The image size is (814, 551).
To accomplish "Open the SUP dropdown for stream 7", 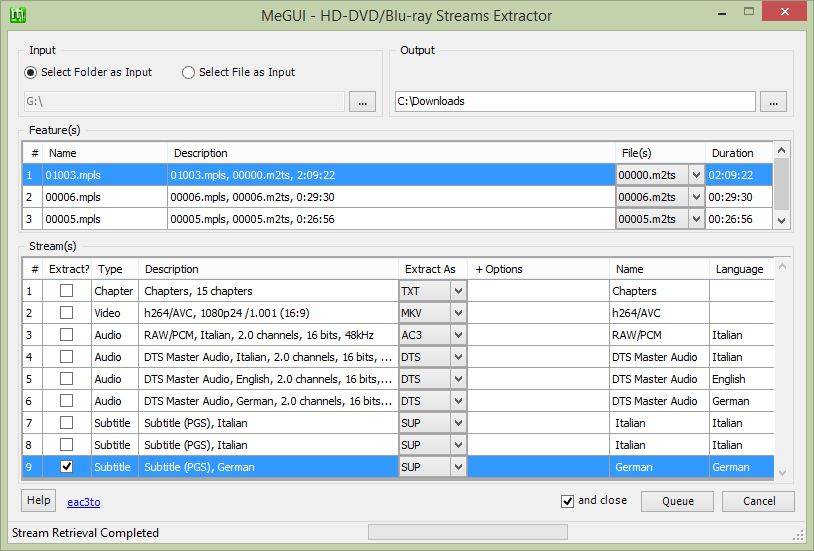I will pyautogui.click(x=458, y=423).
